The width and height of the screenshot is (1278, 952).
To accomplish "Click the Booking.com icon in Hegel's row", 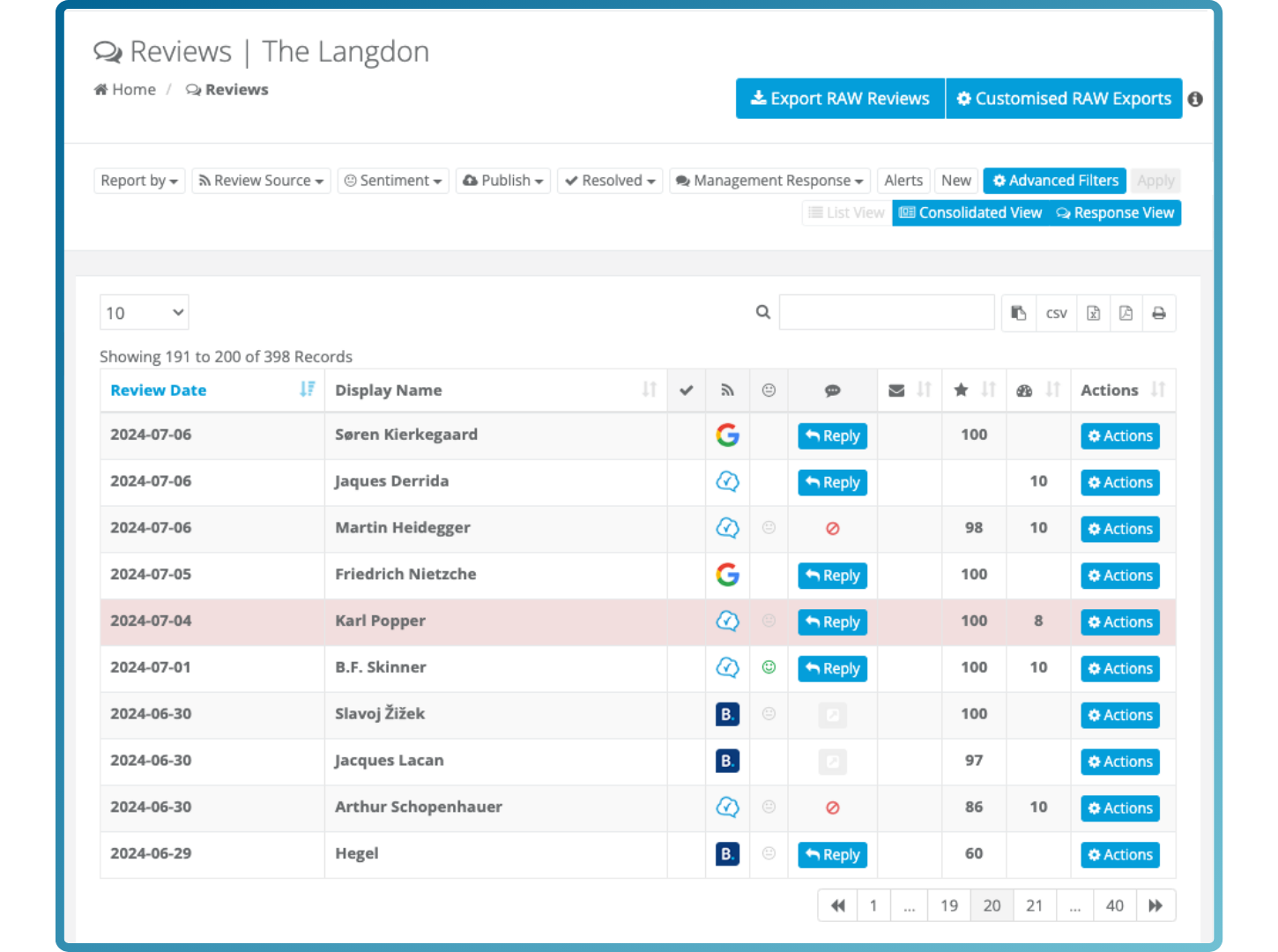I will [x=727, y=854].
